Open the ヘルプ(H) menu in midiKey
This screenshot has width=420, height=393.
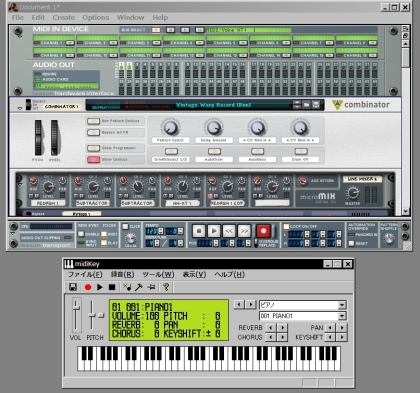coord(229,275)
